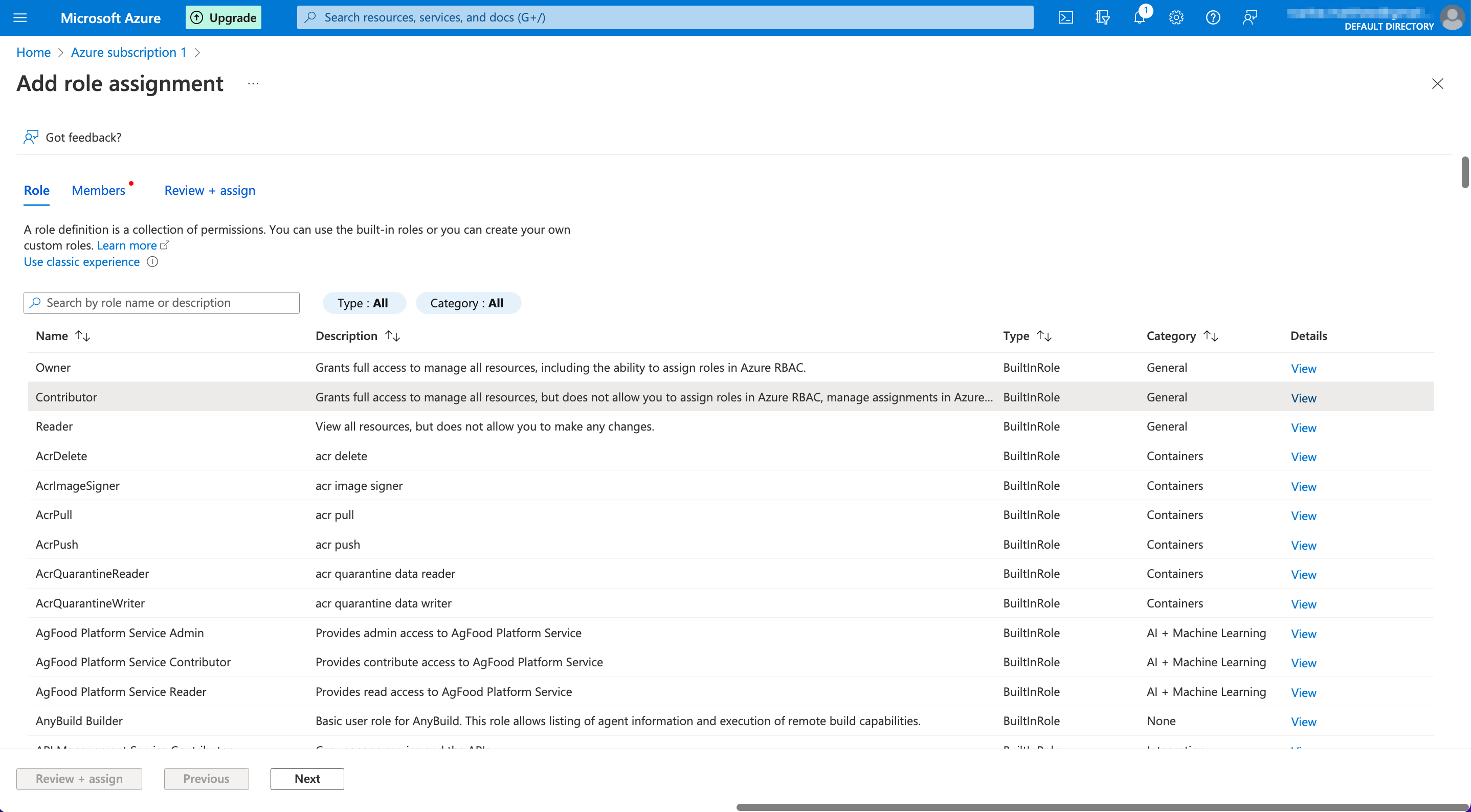Click Azure subscription 1 breadcrumb

pyautogui.click(x=128, y=52)
